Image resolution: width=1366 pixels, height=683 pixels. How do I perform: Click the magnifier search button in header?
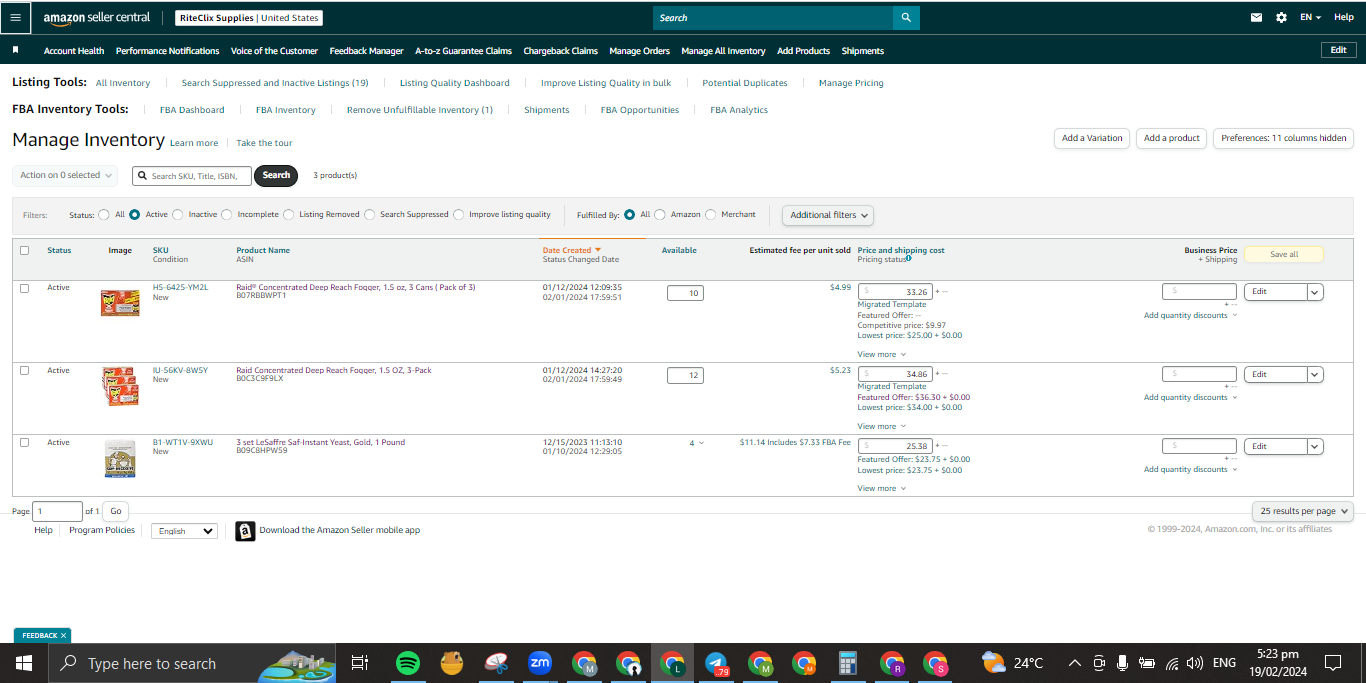tap(906, 18)
